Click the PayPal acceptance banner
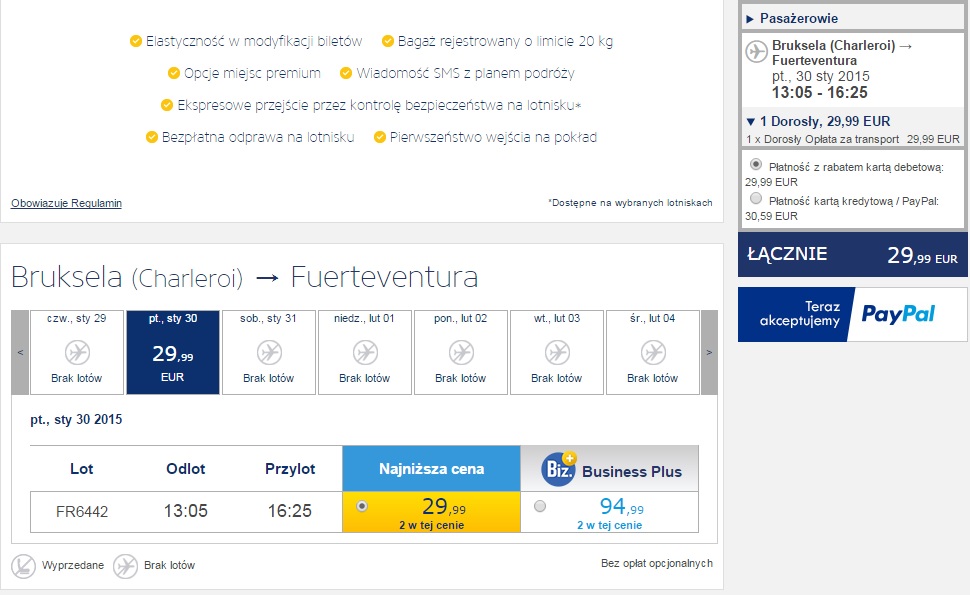This screenshot has height=595, width=970. tap(852, 314)
